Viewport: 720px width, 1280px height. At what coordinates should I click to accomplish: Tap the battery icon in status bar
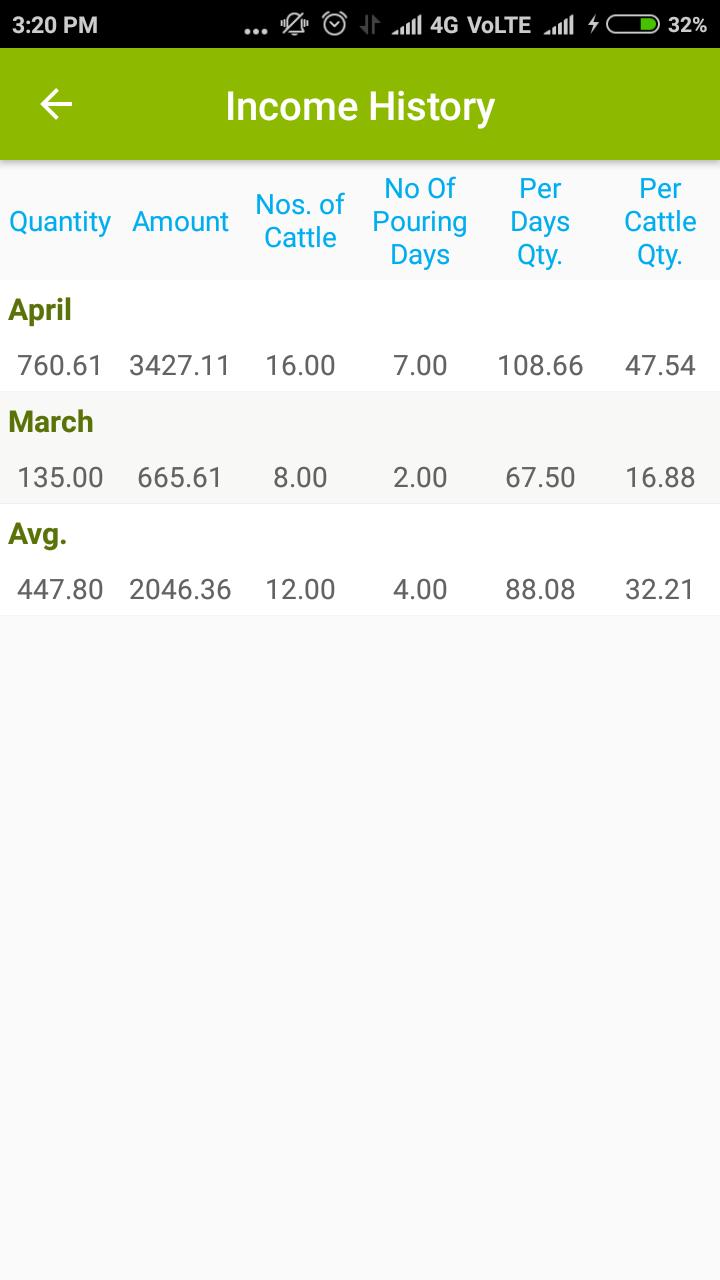click(632, 25)
